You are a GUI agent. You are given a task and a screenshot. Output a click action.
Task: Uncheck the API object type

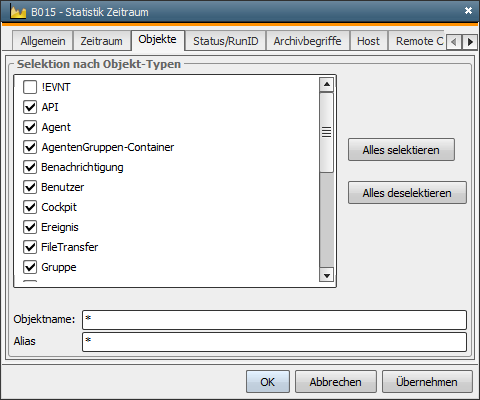point(30,107)
